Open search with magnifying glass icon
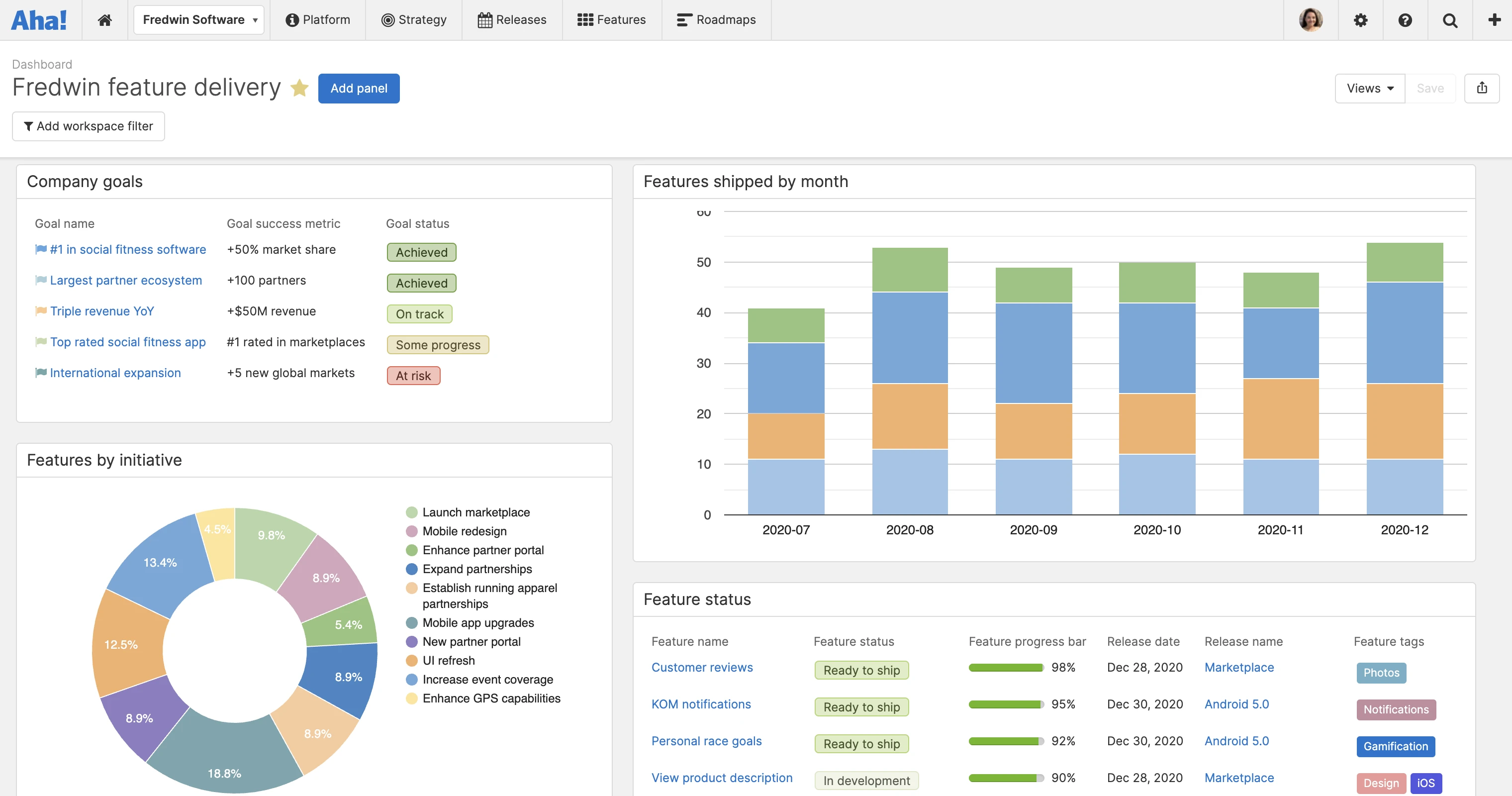The height and width of the screenshot is (796, 1512). (x=1450, y=20)
